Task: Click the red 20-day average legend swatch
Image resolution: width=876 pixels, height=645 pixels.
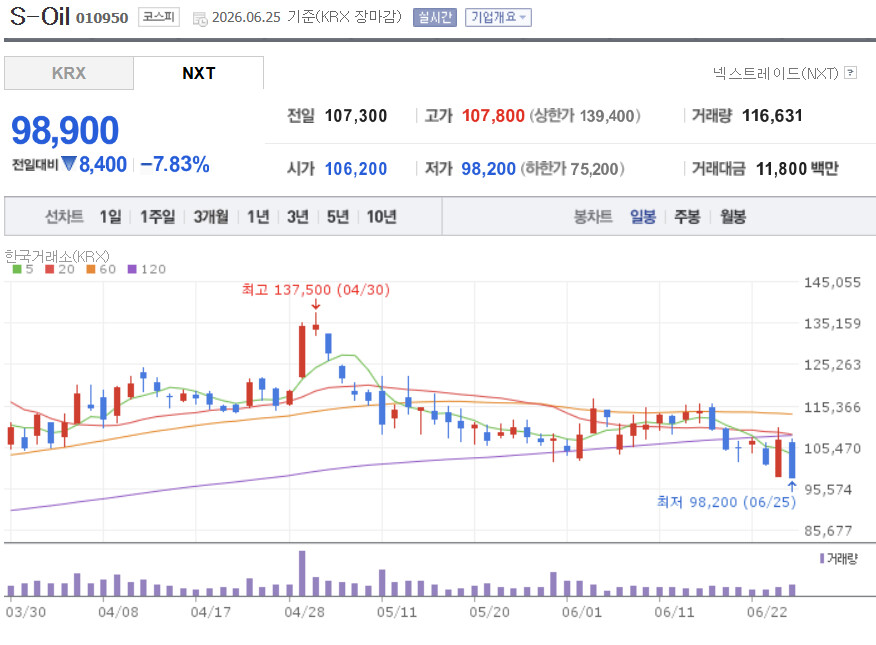Action: point(50,269)
